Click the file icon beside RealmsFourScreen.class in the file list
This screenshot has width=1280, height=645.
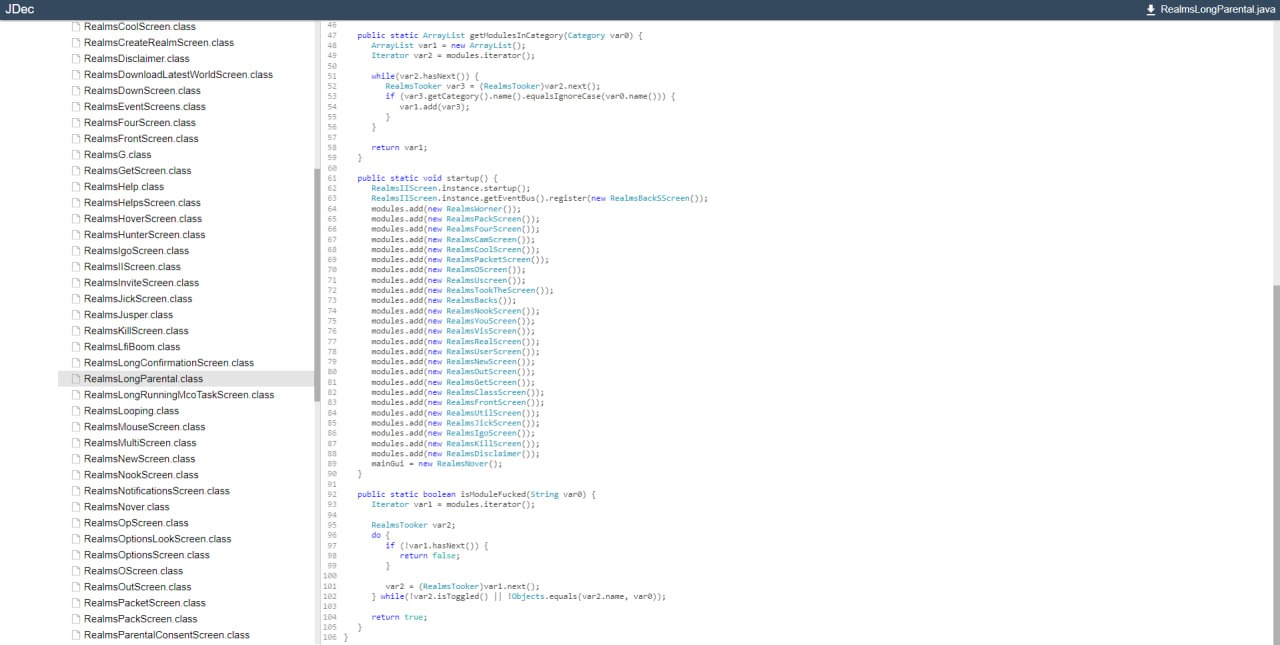[76, 123]
